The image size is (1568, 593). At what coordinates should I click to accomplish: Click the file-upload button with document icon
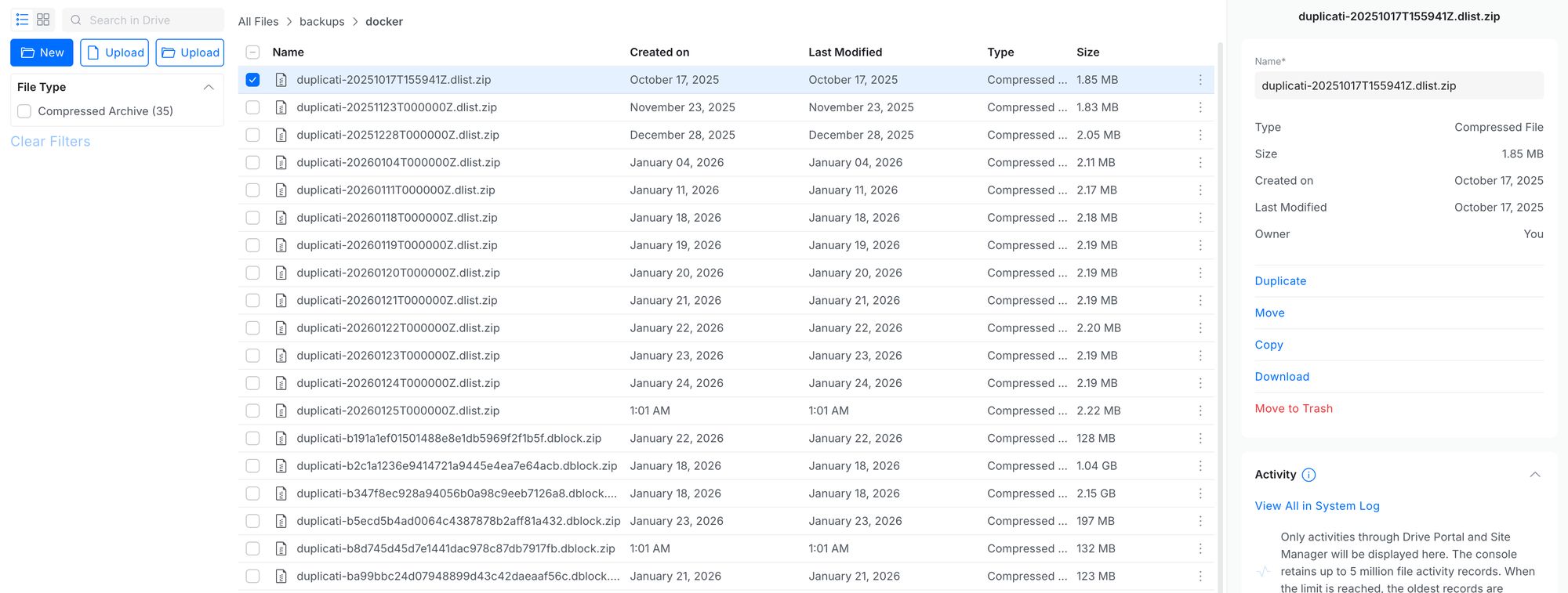(114, 52)
